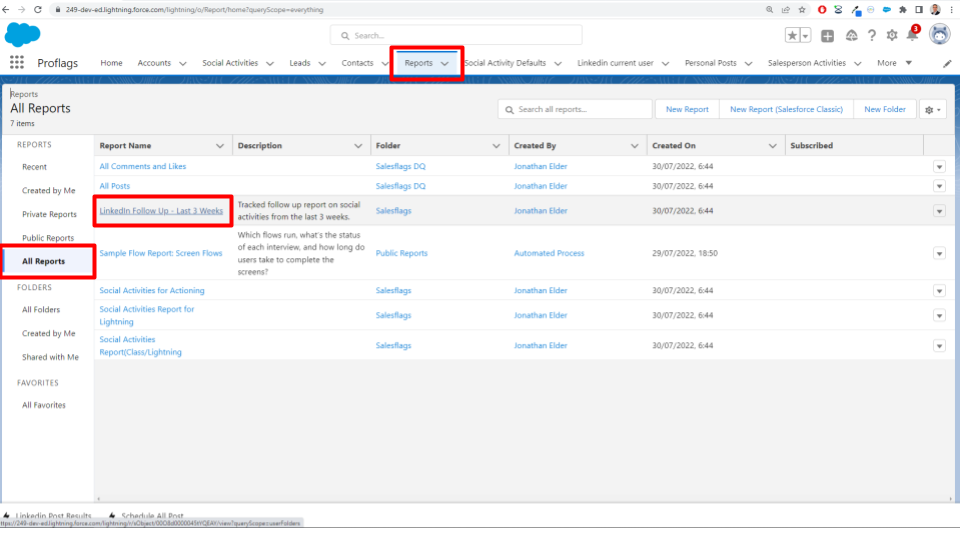
Task: Click the browser address bar
Action: [404, 10]
